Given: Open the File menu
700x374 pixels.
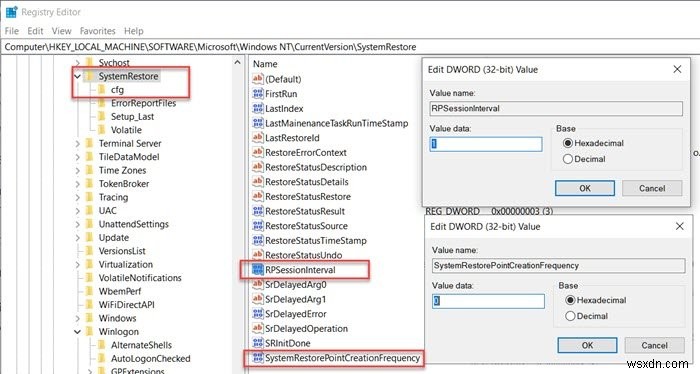Looking at the screenshot, I should coord(12,31).
